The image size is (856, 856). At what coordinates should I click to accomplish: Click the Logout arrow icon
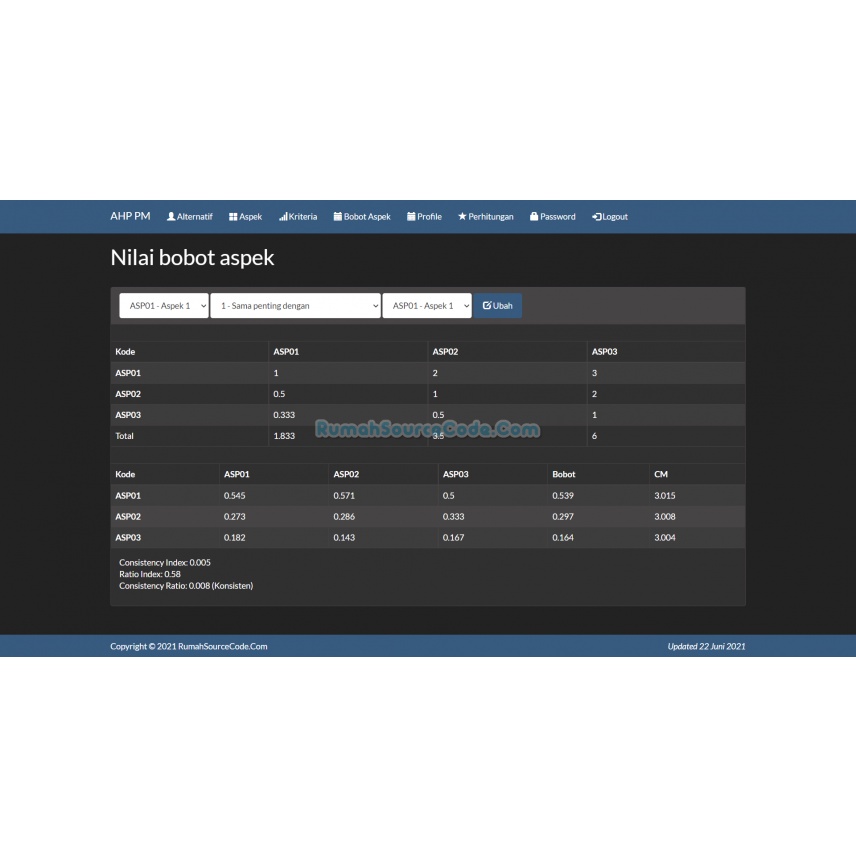pos(597,217)
